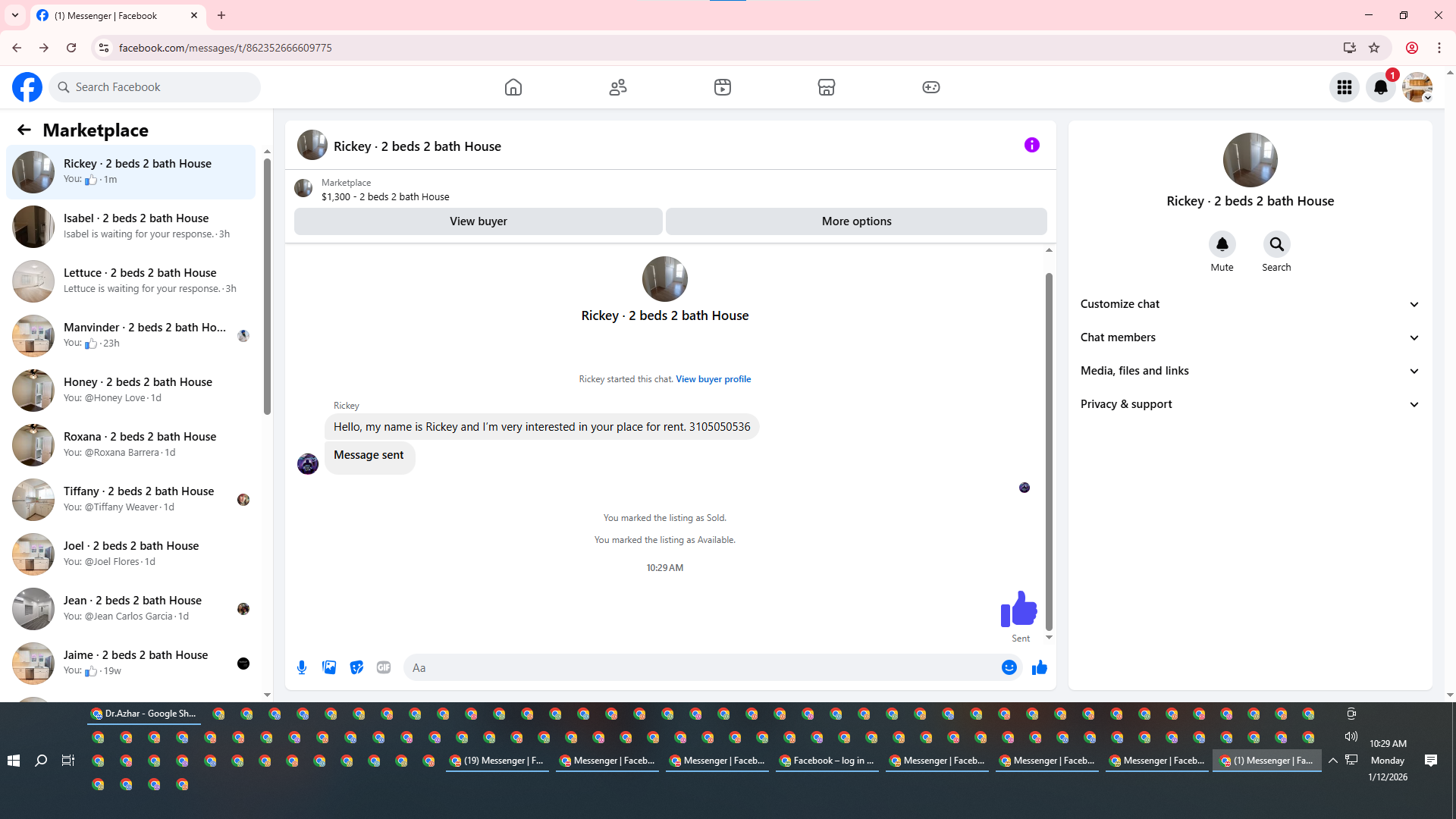Screen dimensions: 1456x819
Task: Mute this chat with bell button
Action: 1222,244
